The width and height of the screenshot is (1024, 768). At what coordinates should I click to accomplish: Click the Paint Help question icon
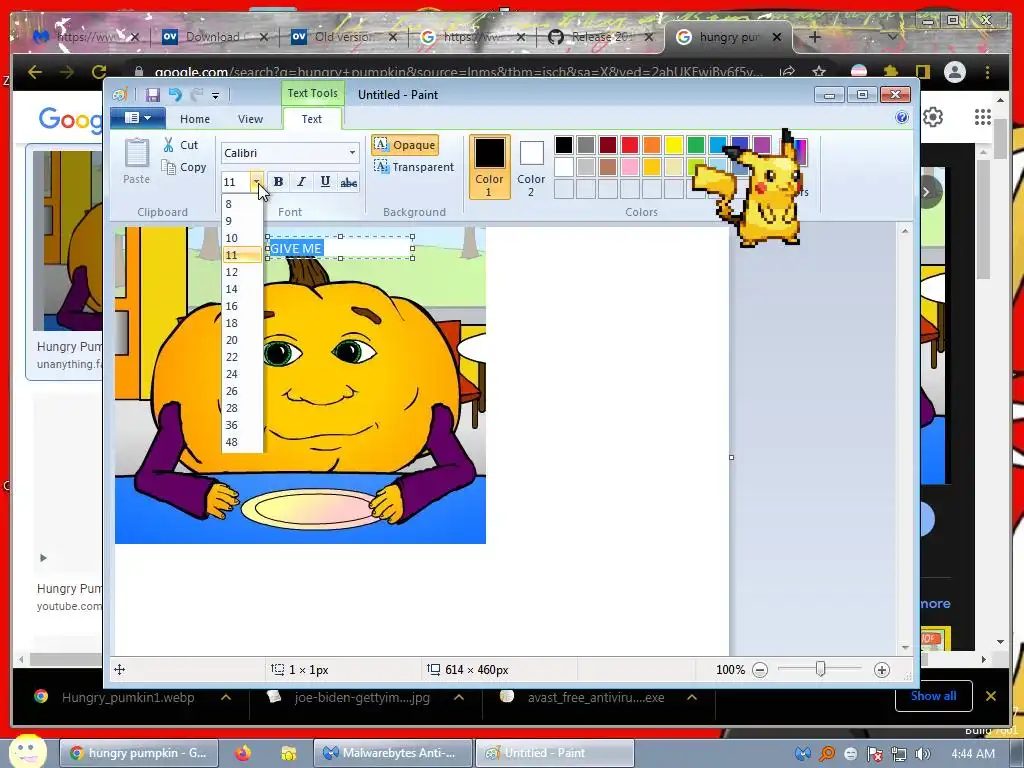pos(902,118)
